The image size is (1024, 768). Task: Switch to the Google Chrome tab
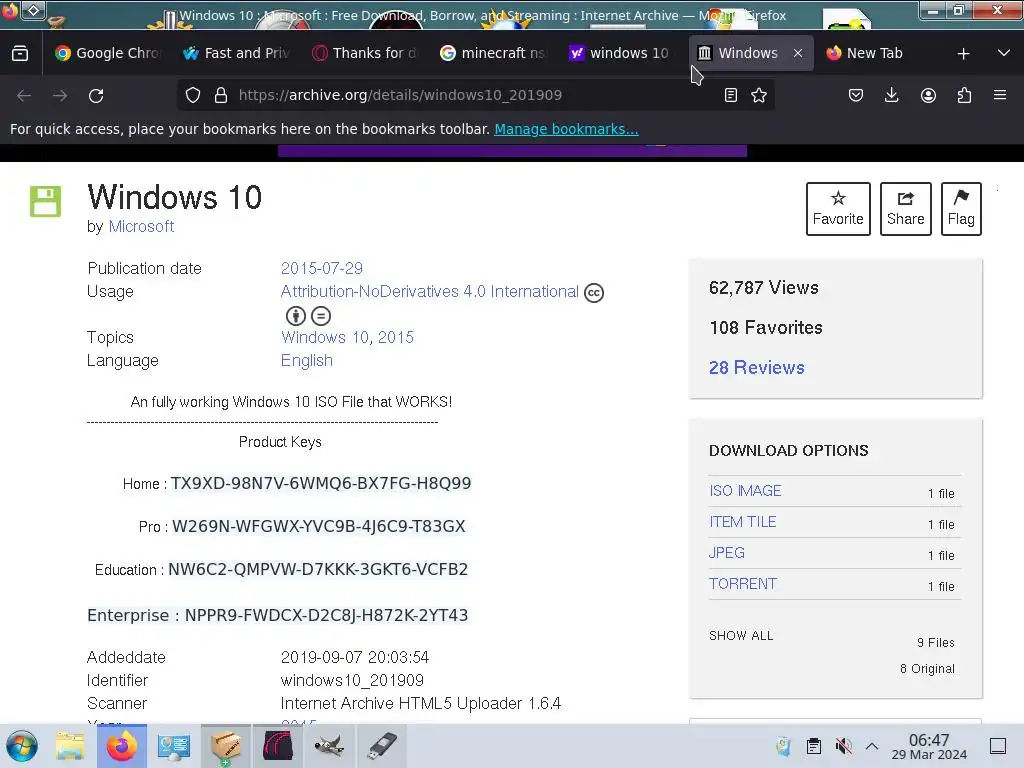[108, 53]
